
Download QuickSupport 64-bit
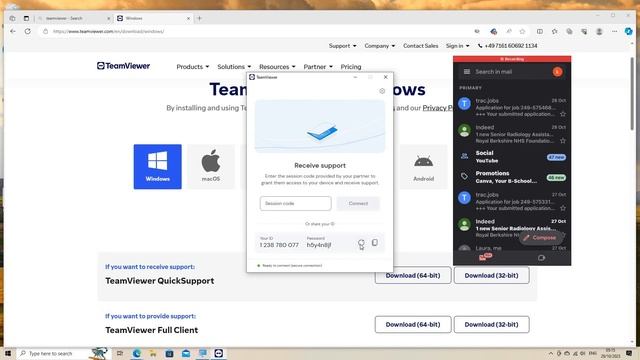pyautogui.click(x=413, y=276)
